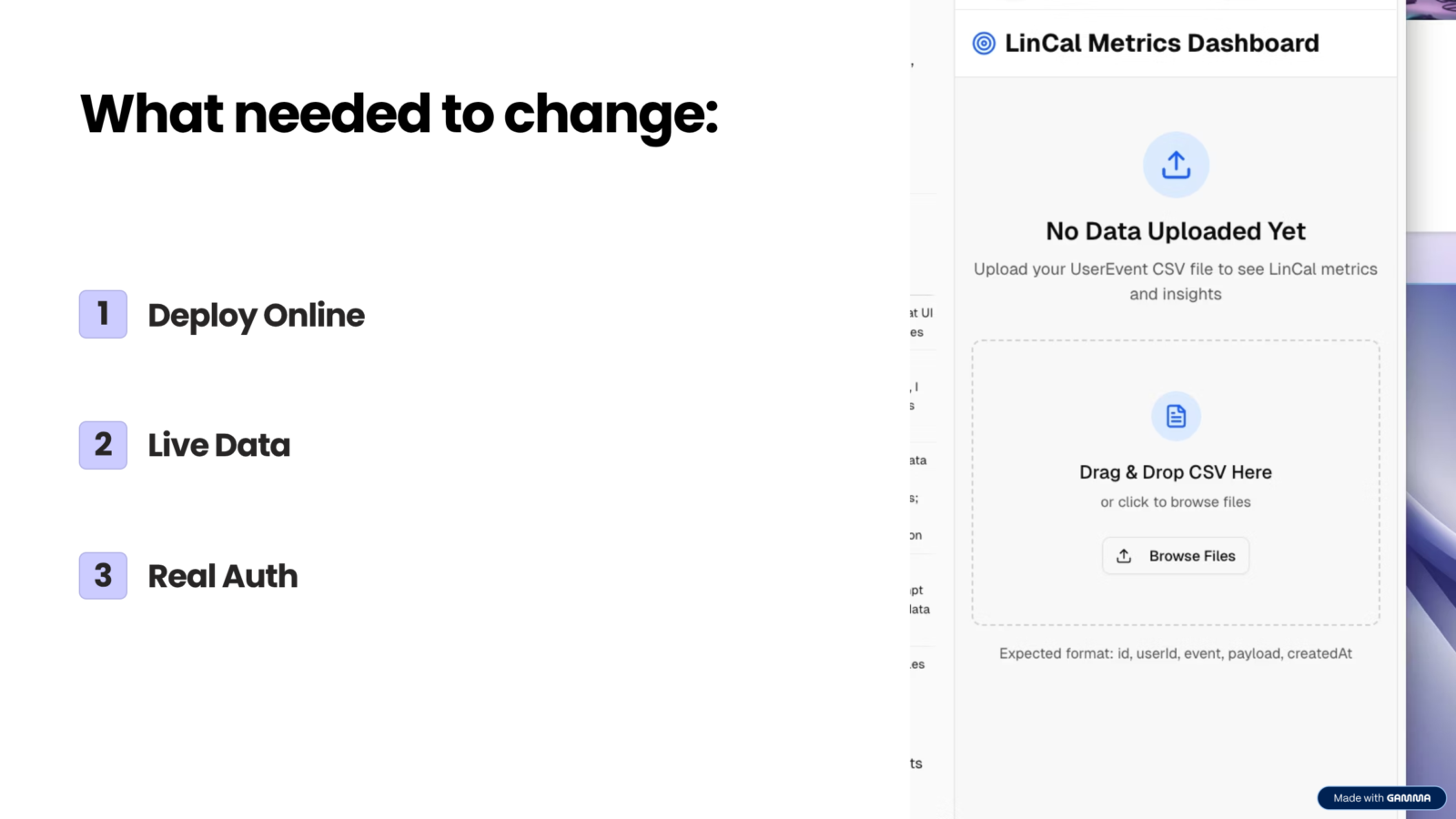Click the 'What needed to change:' heading
1456x819 pixels.
tap(399, 115)
